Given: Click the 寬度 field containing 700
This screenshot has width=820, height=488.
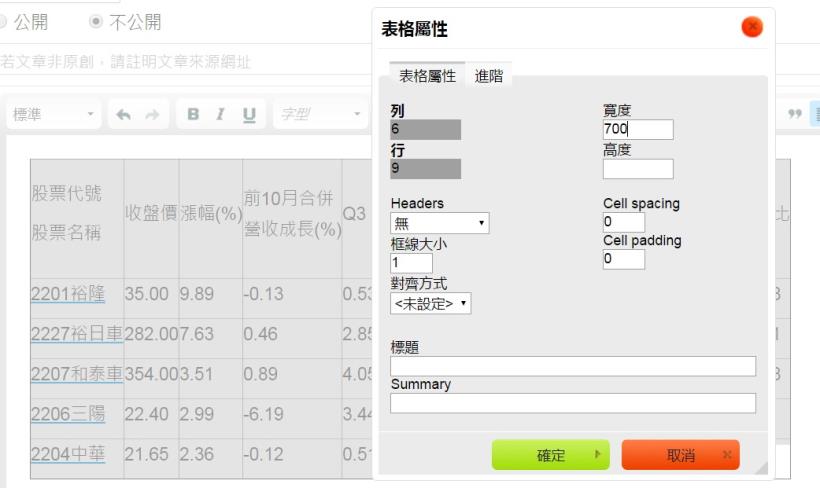Looking at the screenshot, I should click(x=638, y=129).
